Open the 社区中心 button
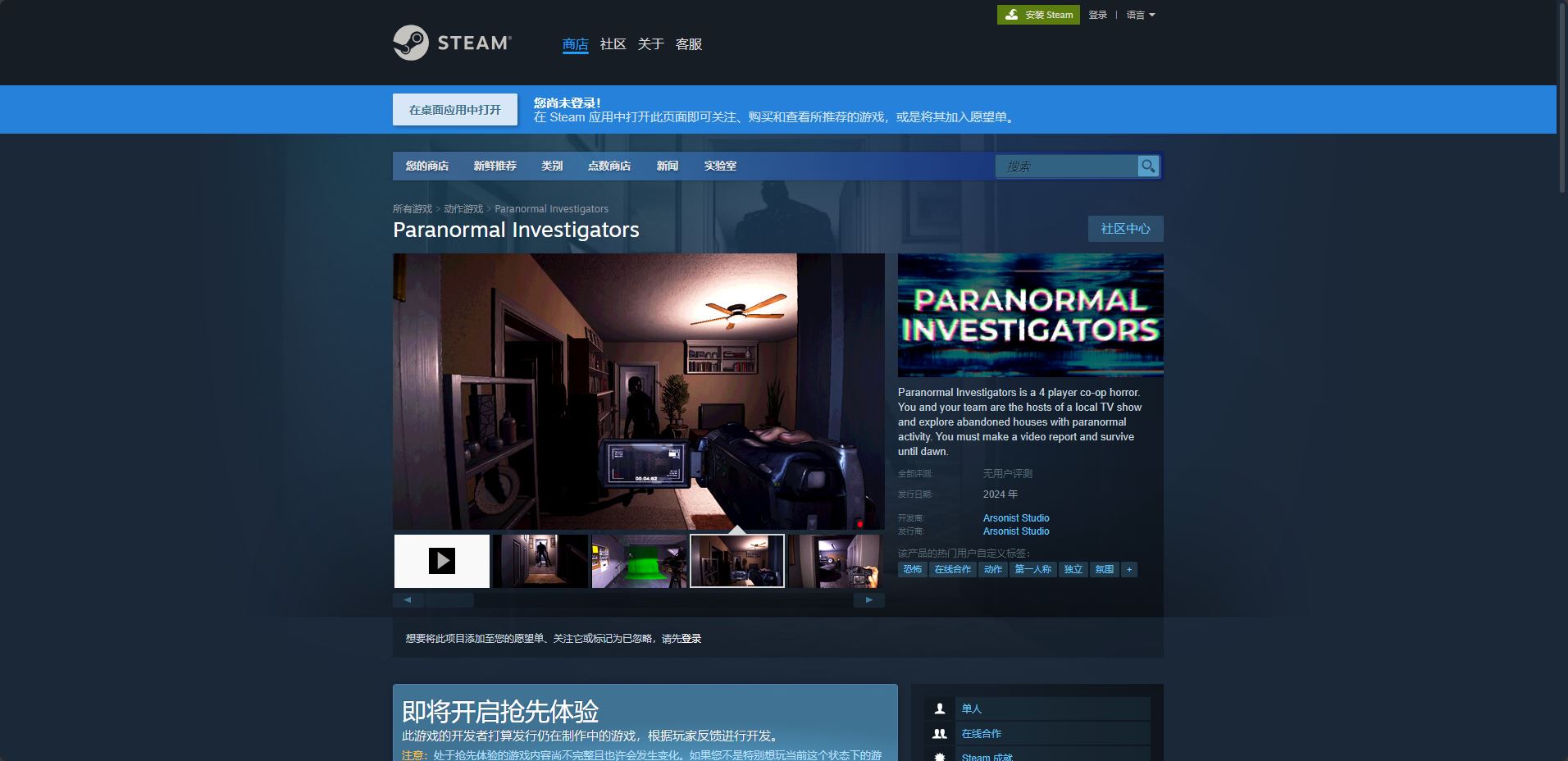The image size is (1568, 761). point(1126,229)
